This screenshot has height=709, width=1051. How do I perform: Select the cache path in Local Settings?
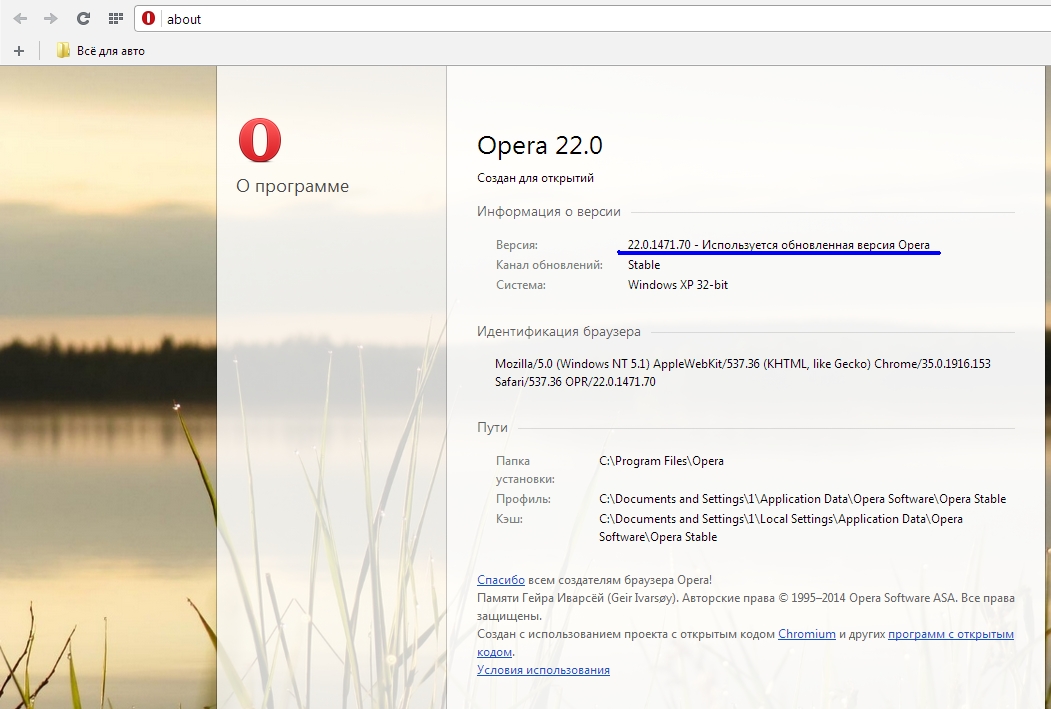click(x=781, y=528)
